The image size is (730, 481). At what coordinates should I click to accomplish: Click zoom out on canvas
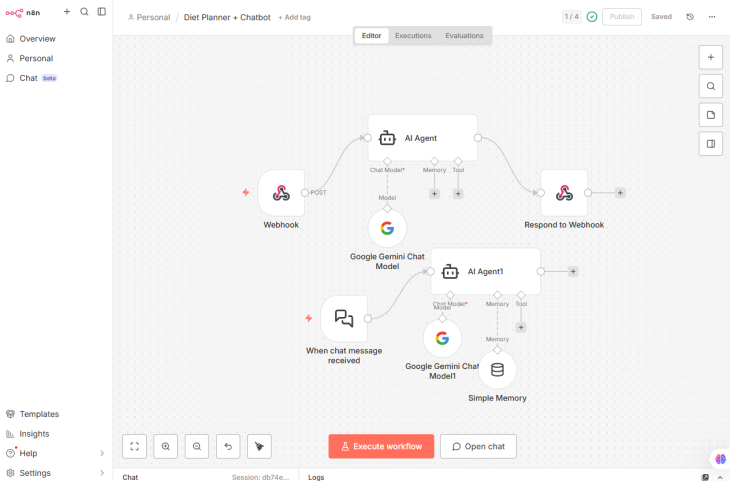point(198,446)
